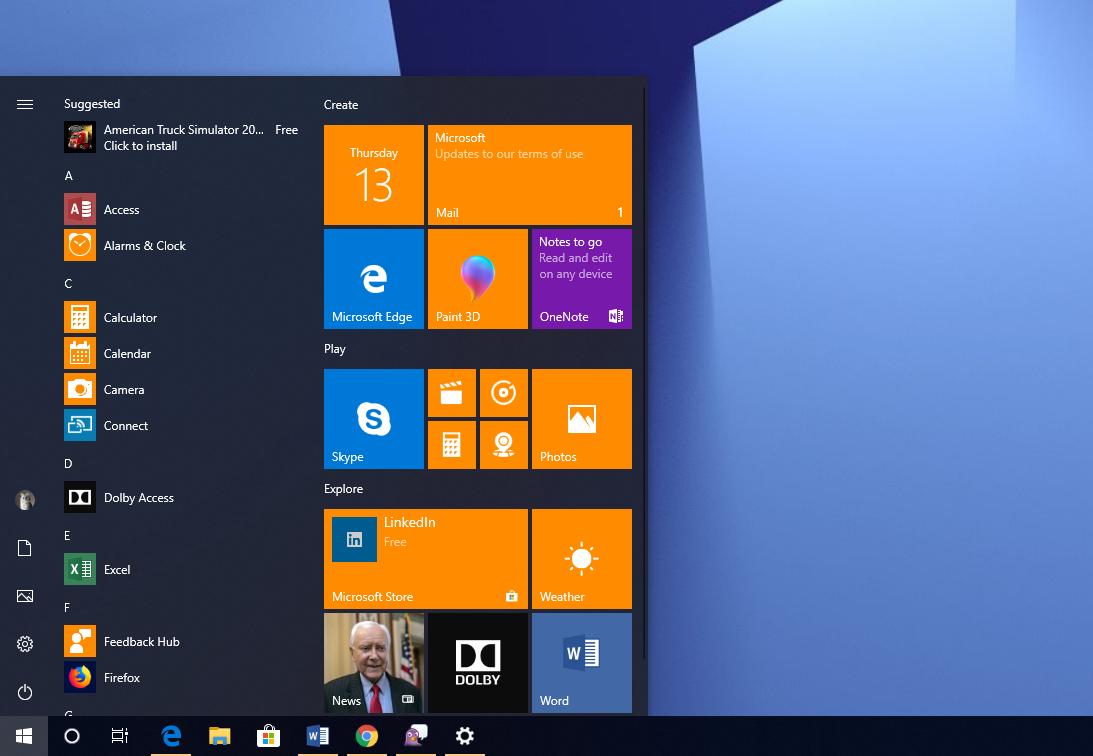Open the hamburger menu in Start
The height and width of the screenshot is (756, 1093).
coord(25,105)
